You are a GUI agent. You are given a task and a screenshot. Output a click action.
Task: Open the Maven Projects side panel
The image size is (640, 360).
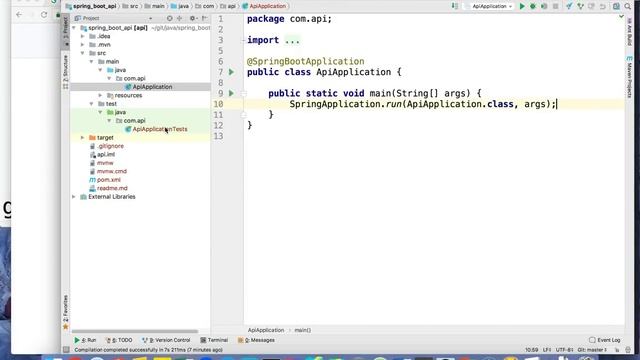(629, 77)
